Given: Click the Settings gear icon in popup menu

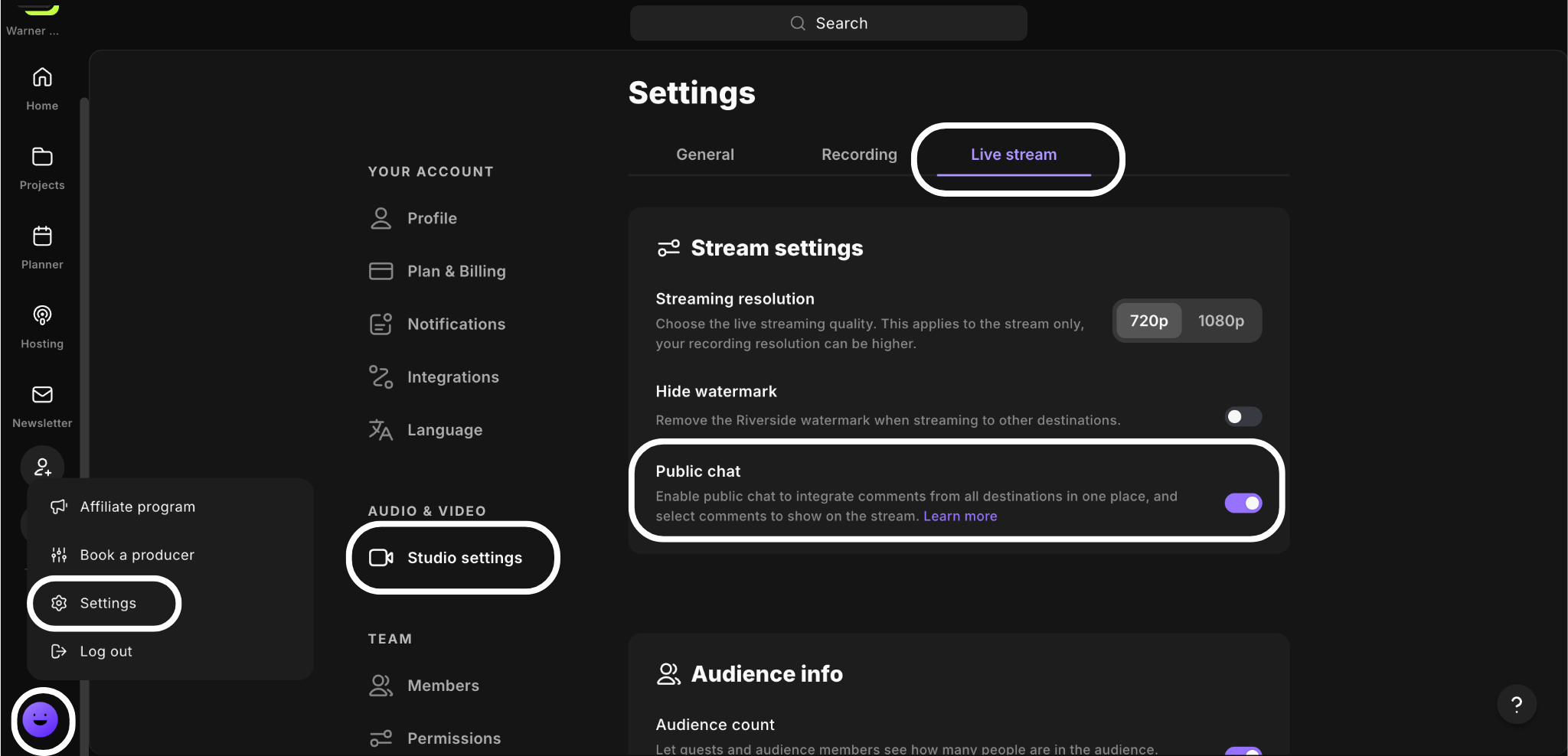Looking at the screenshot, I should [59, 603].
